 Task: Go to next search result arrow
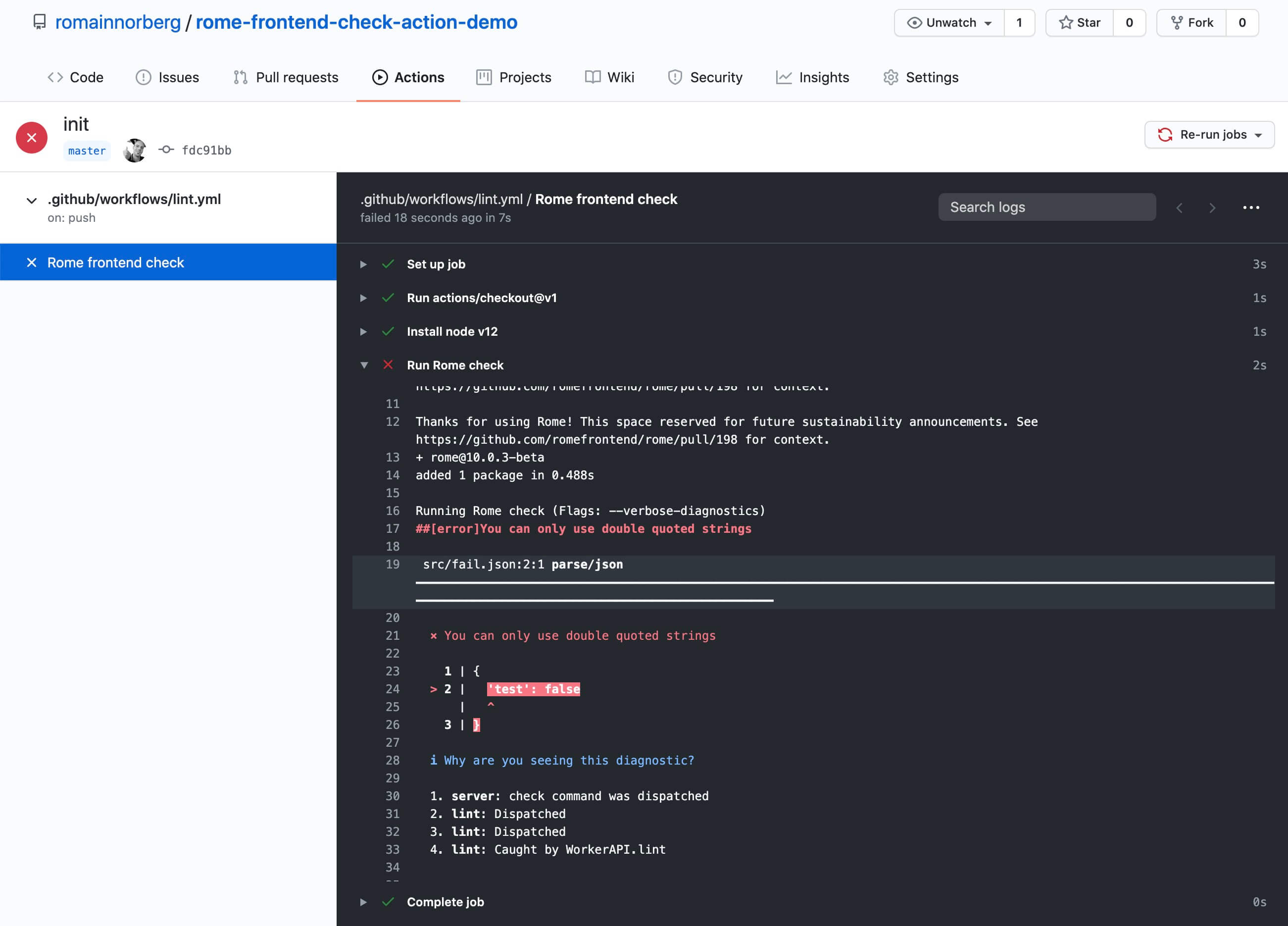[1212, 208]
